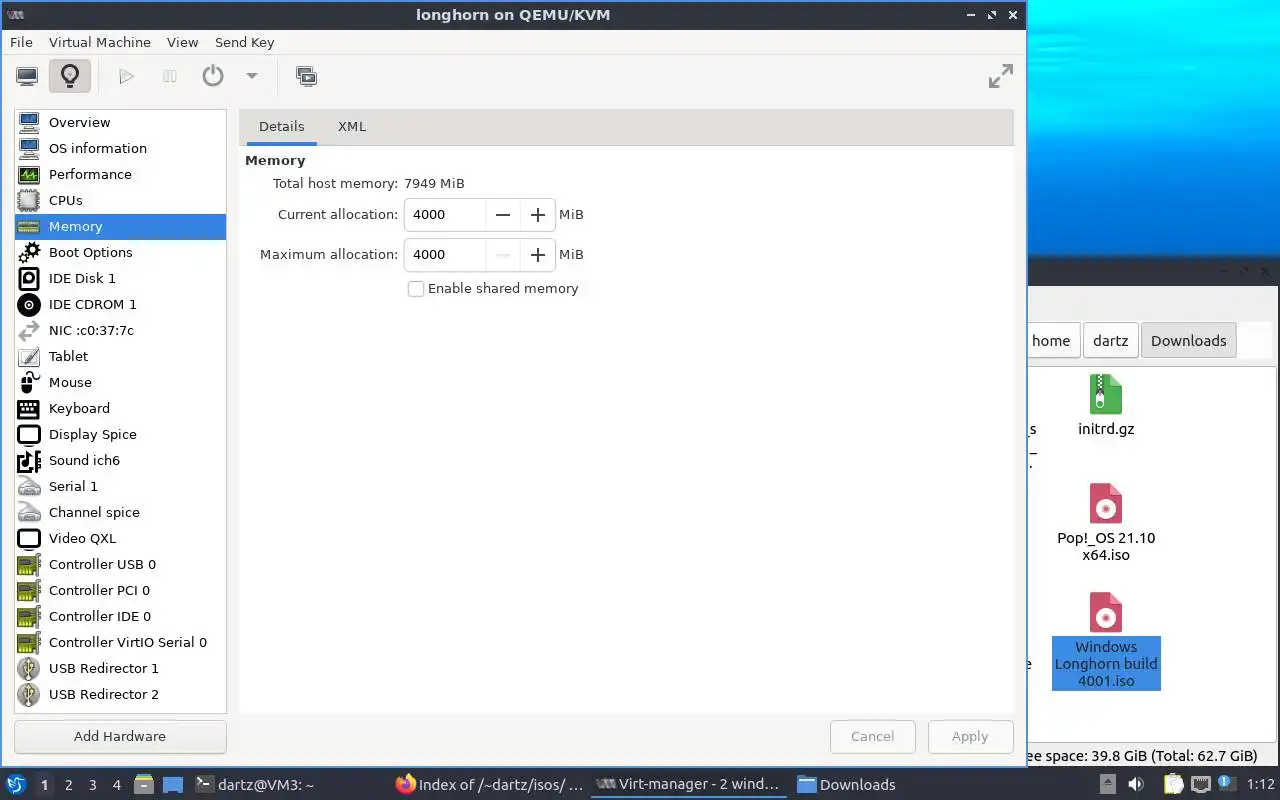Show the graphical console view
The height and width of the screenshot is (800, 1280).
(27, 76)
